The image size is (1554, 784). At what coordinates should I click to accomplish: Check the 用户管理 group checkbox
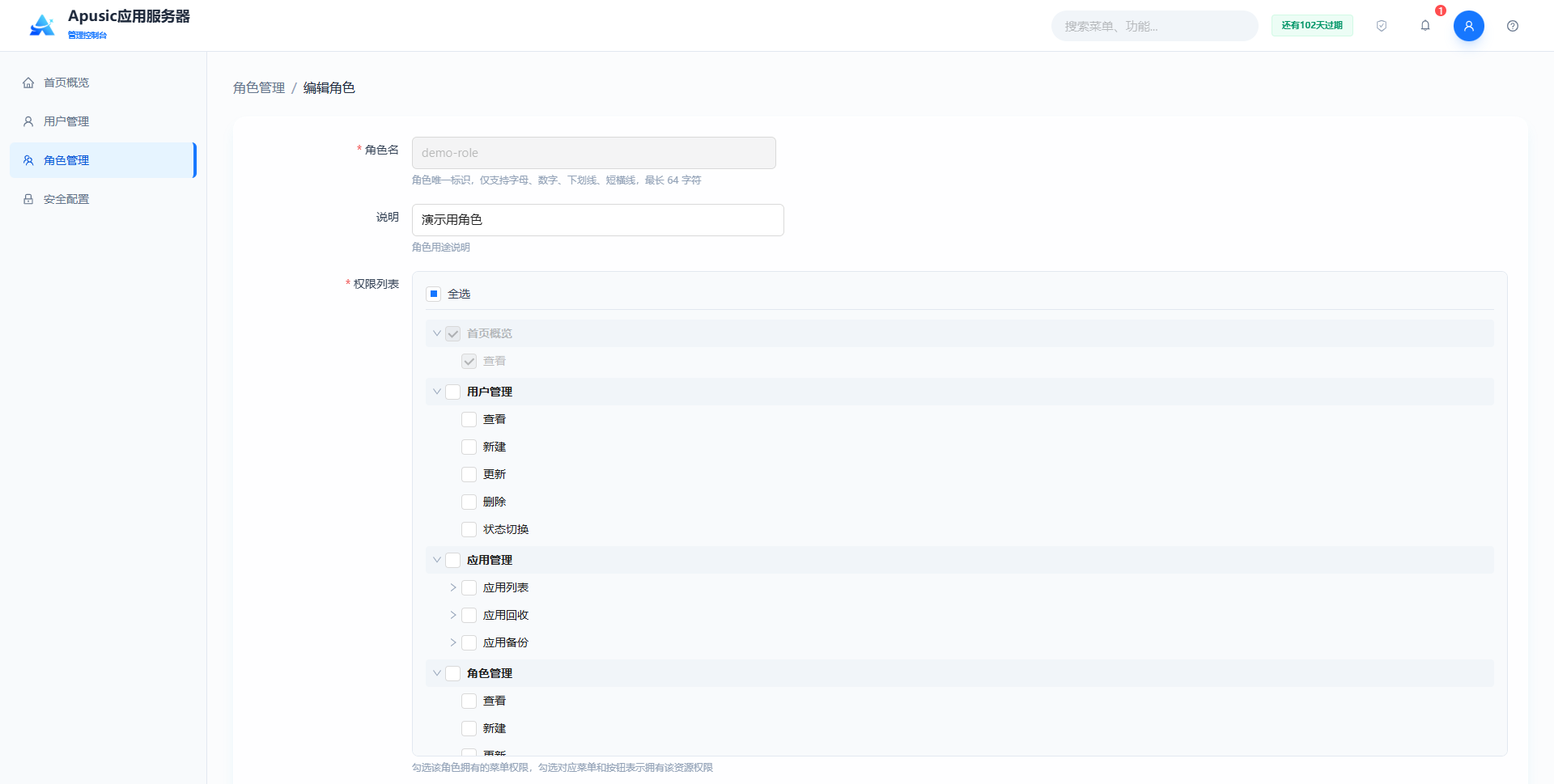pos(453,392)
